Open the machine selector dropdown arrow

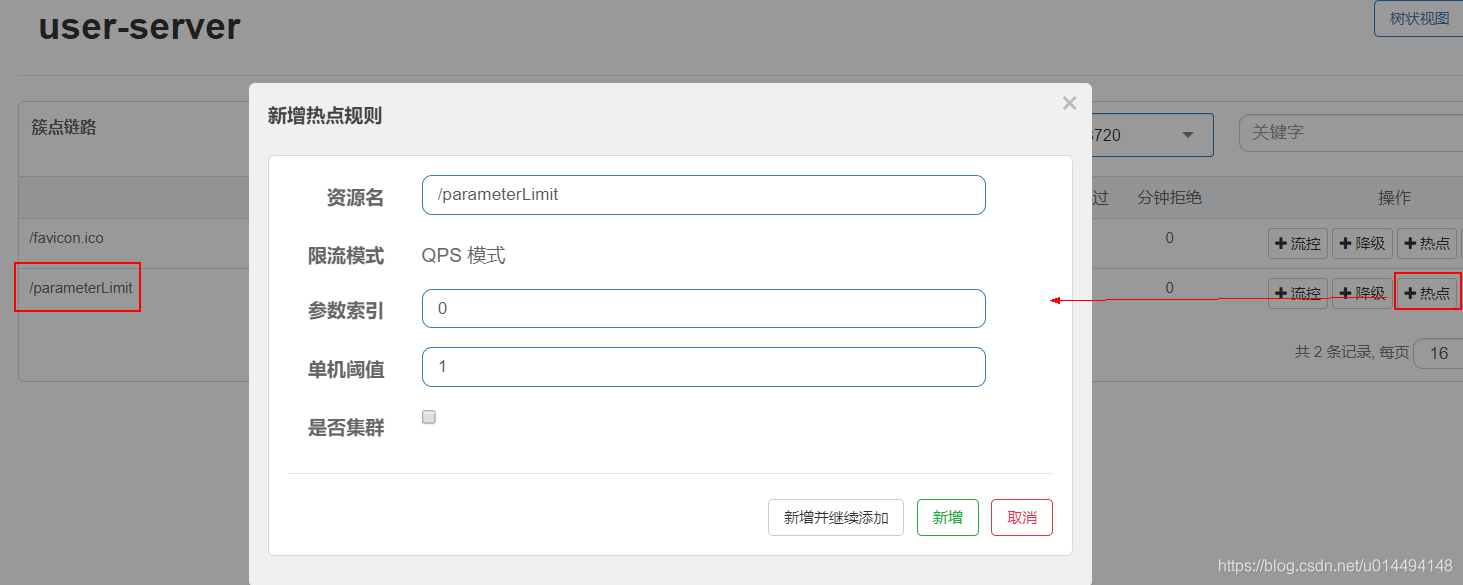point(1188,135)
